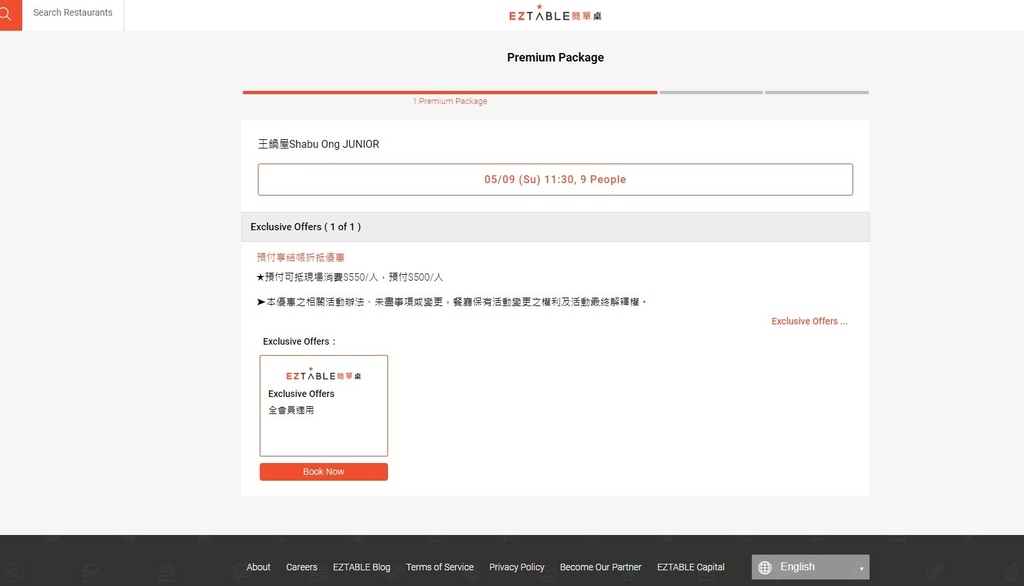Click the 王鍋屋Shabu Ong JUNIOR restaurant name
The image size is (1024, 586).
click(x=319, y=144)
